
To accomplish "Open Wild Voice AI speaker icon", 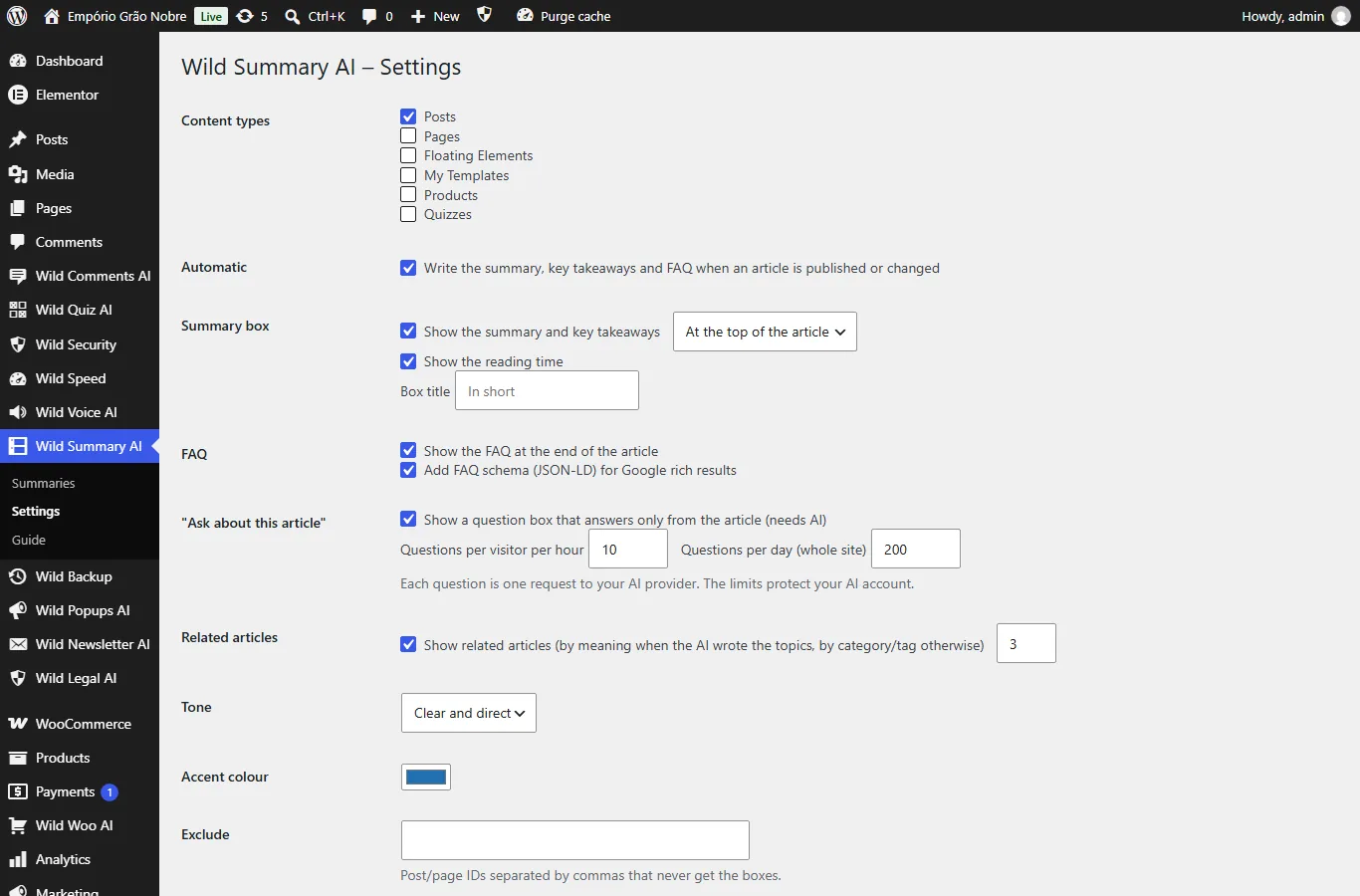I will coord(18,412).
